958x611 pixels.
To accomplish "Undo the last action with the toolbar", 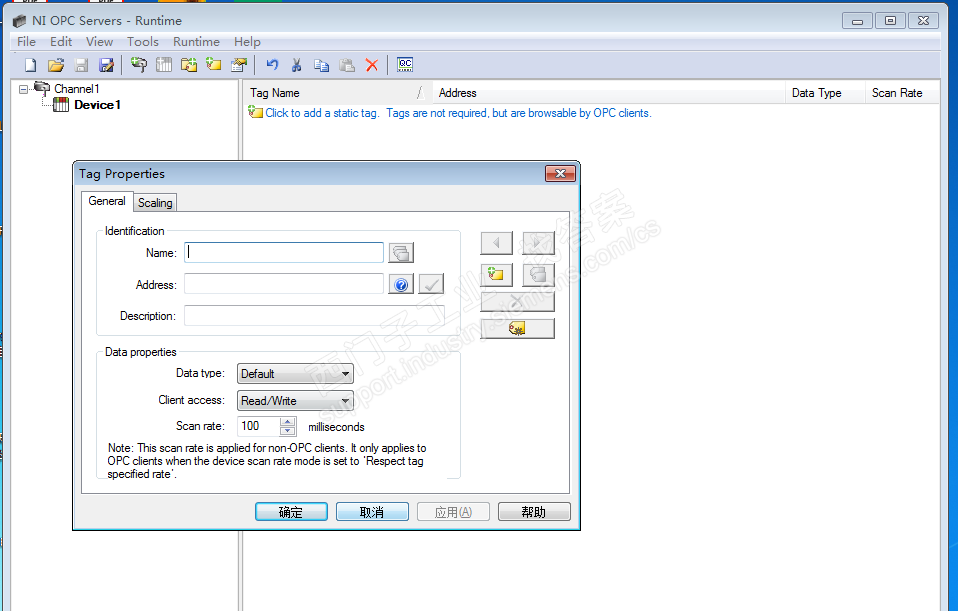I will (x=272, y=65).
